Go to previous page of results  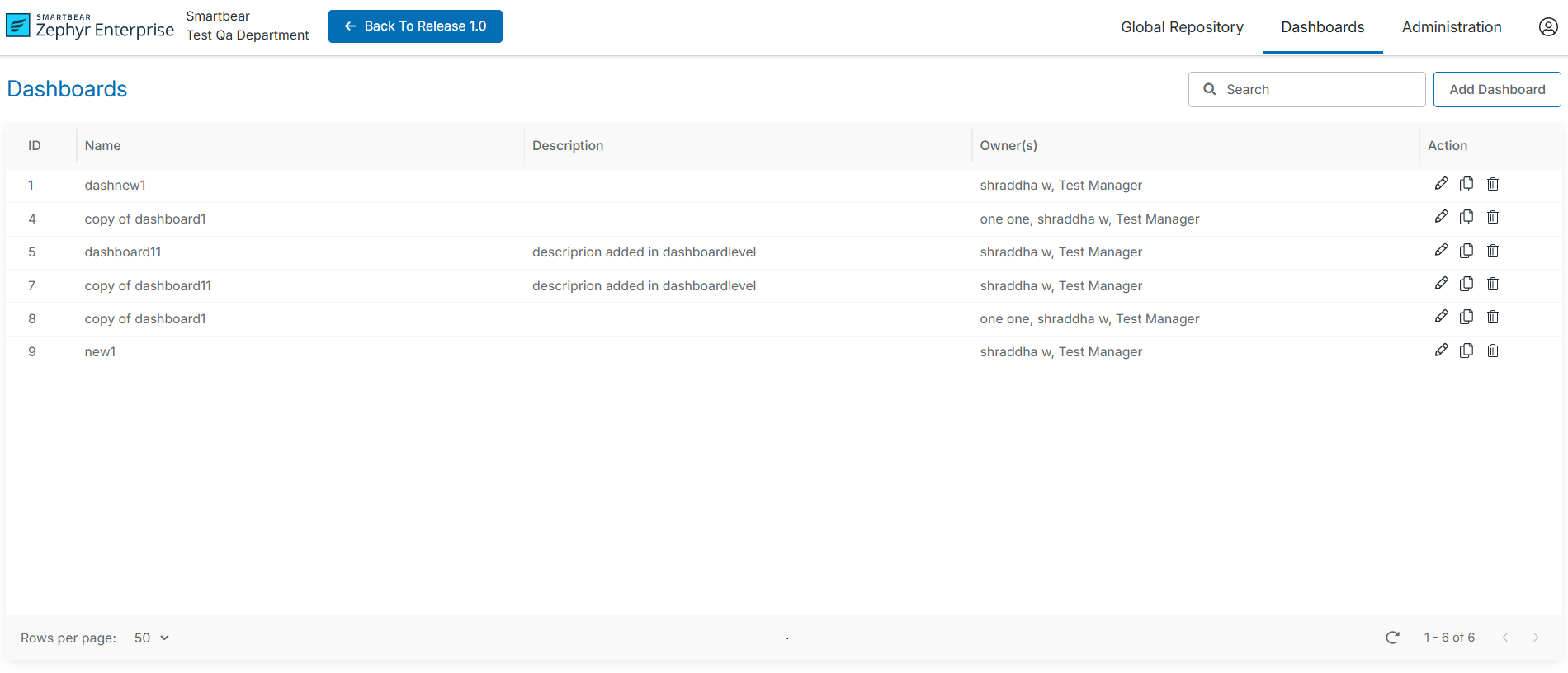(1505, 638)
